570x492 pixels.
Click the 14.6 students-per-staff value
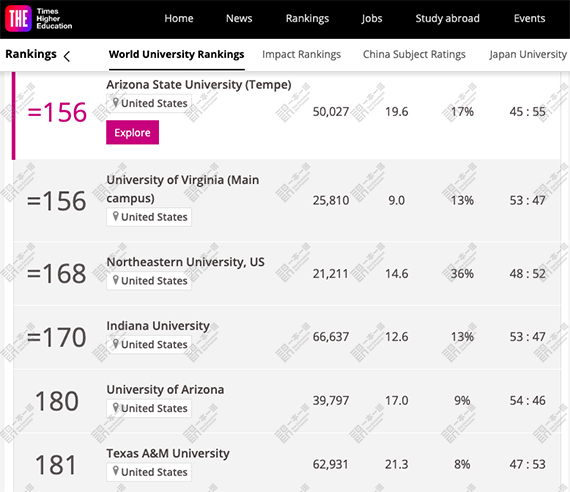coord(397,273)
